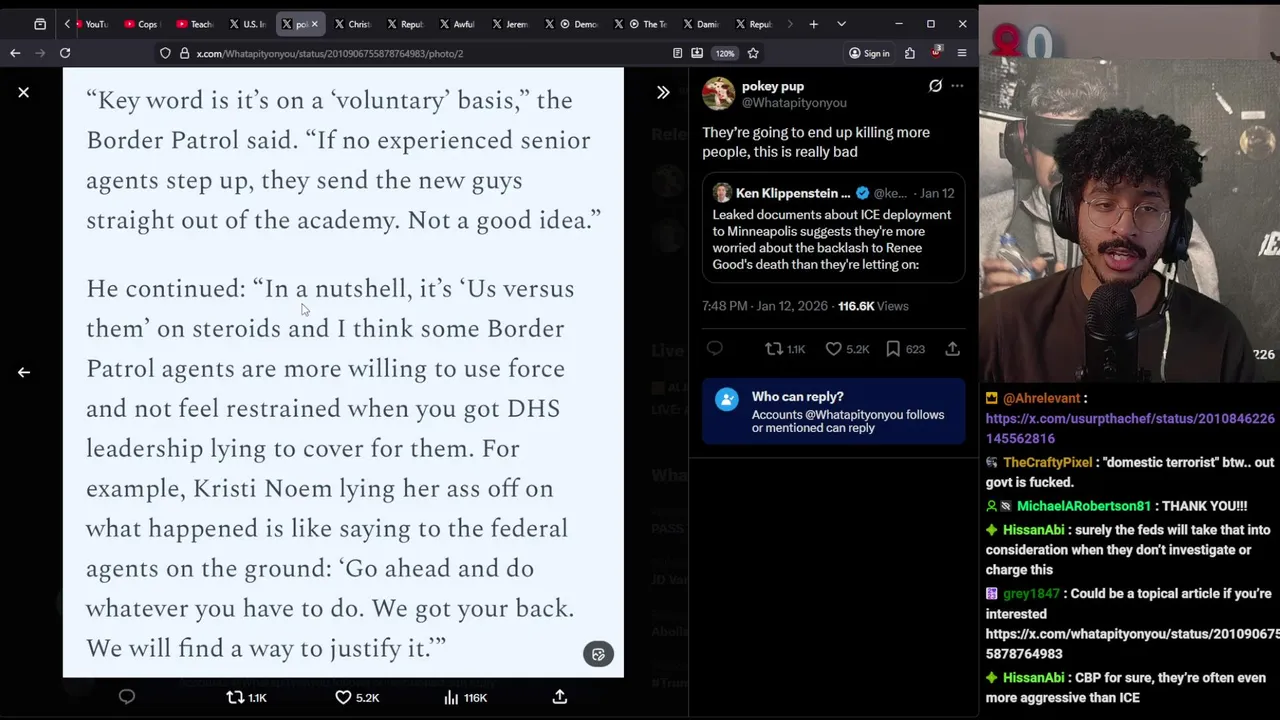Viewport: 1280px width, 720px height.
Task: Reset the 120% zoom level badge
Action: pyautogui.click(x=725, y=53)
